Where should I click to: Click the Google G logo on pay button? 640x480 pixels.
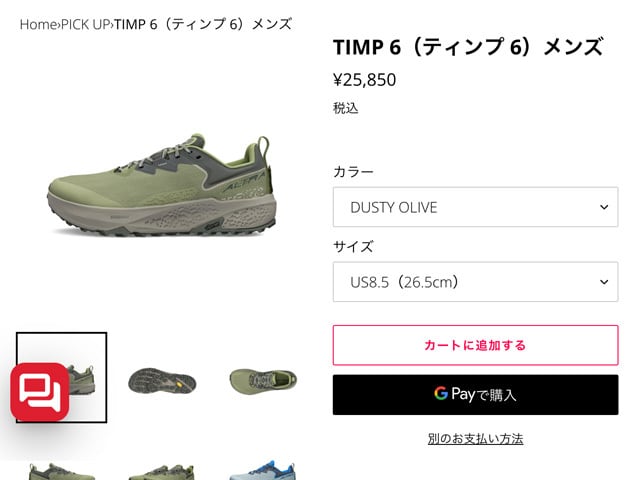tap(441, 393)
